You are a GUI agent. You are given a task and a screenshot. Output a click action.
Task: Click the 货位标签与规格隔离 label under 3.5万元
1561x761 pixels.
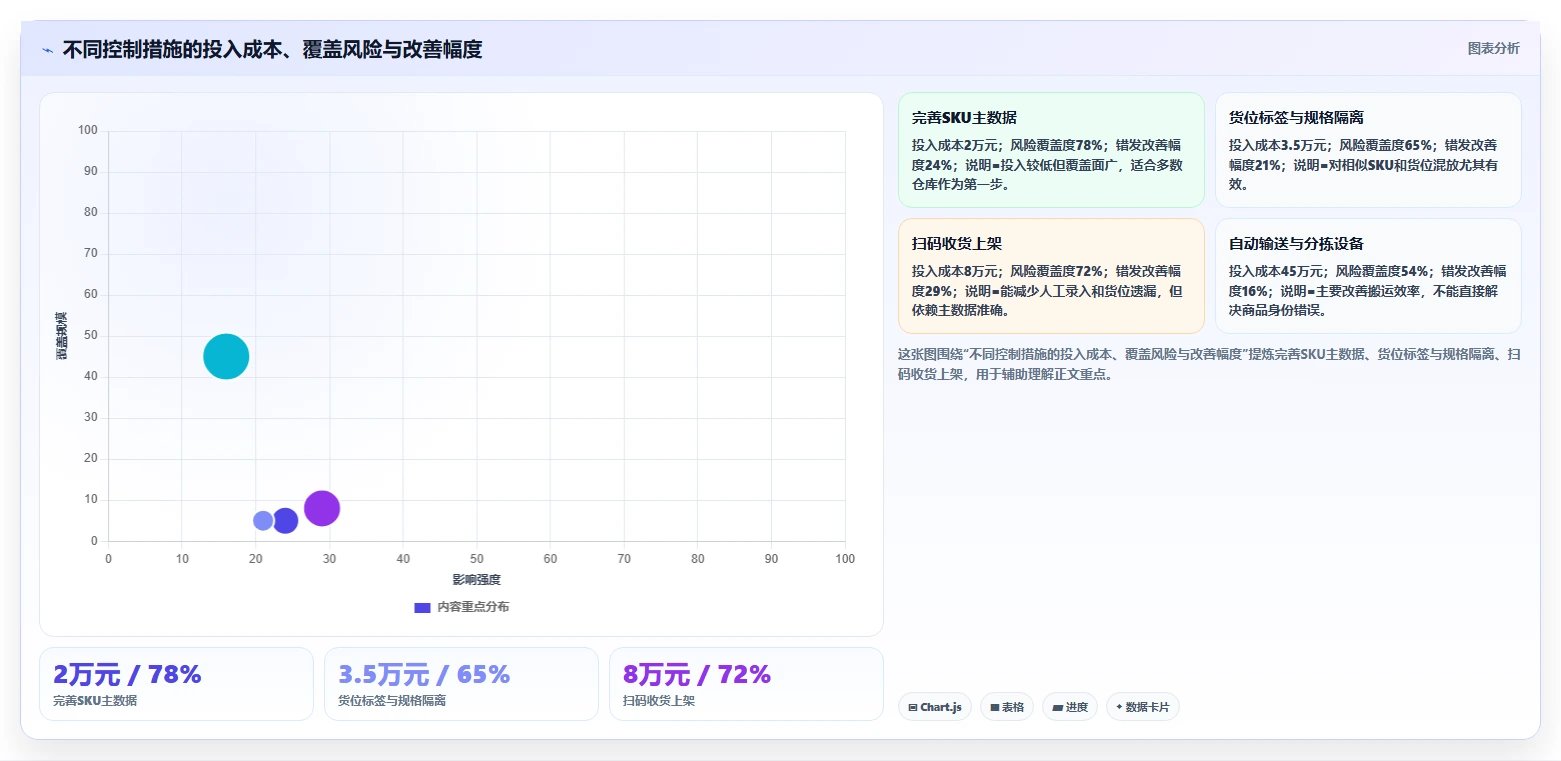[392, 701]
